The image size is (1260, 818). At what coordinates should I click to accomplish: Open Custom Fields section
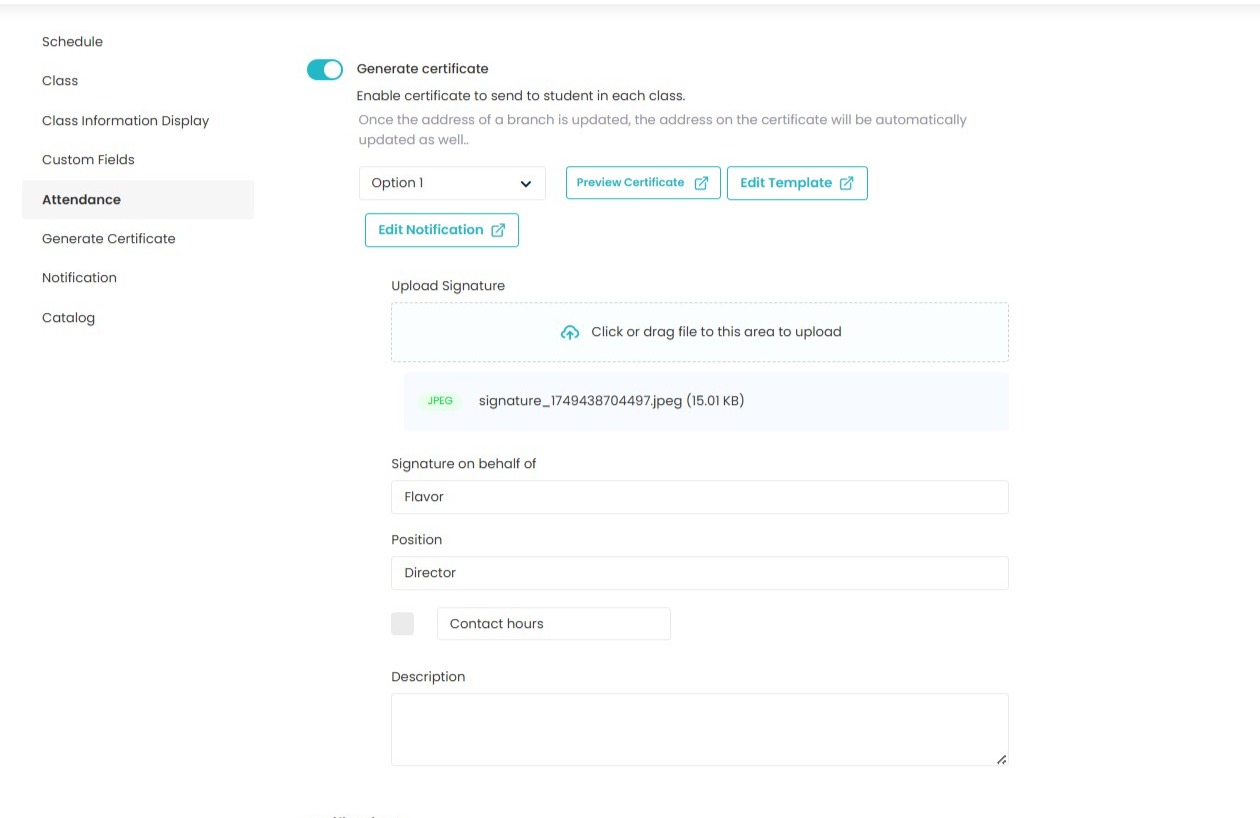click(x=88, y=160)
